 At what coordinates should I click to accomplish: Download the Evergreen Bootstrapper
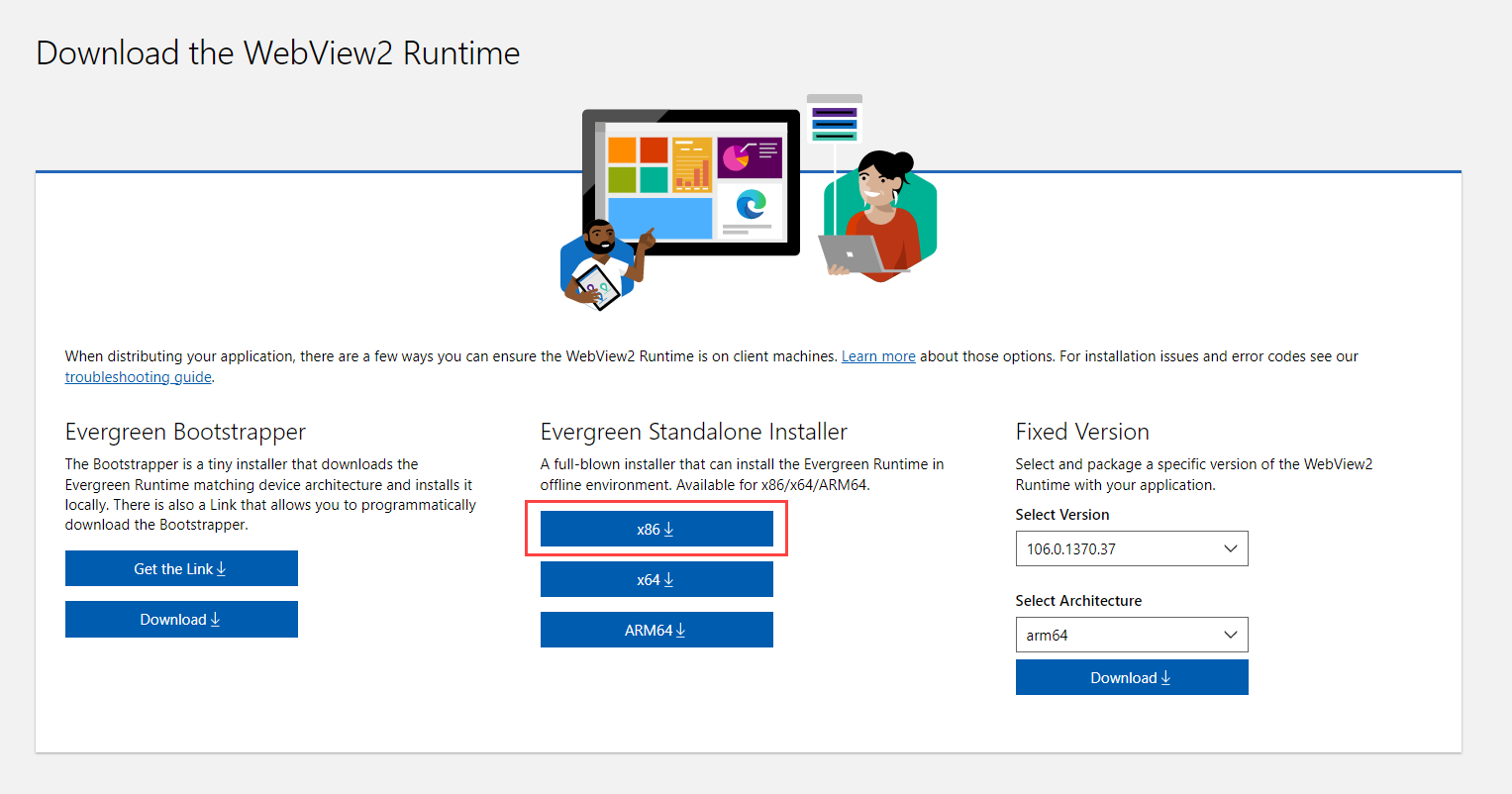tap(181, 619)
